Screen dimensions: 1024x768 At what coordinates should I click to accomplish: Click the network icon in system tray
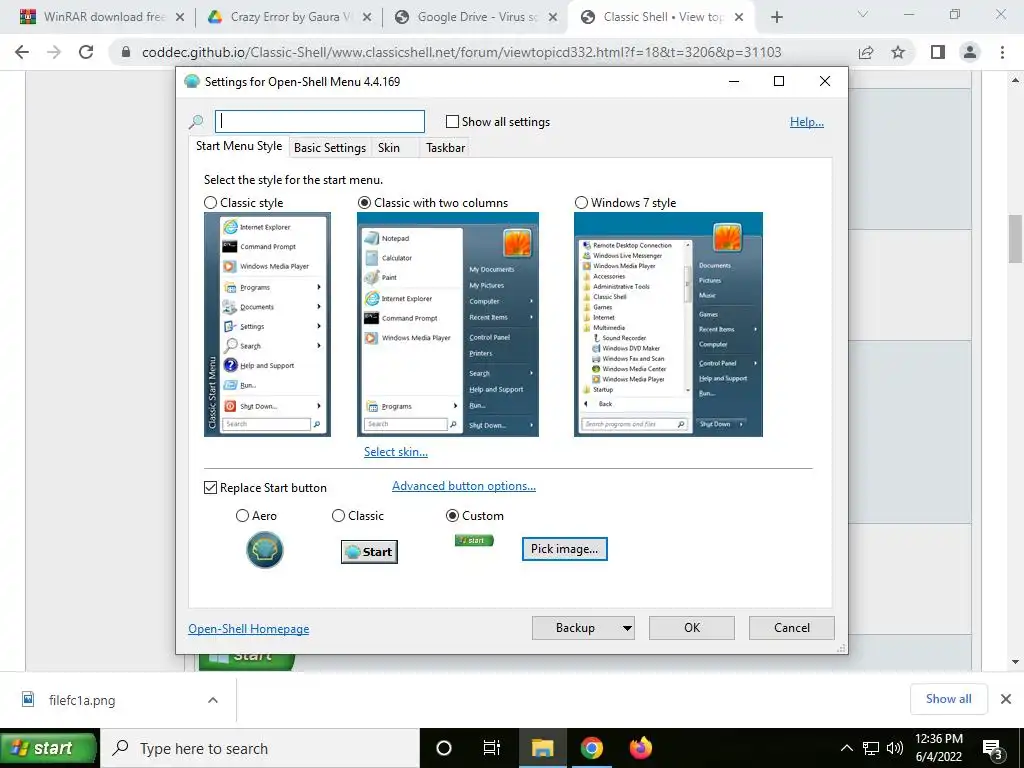[x=871, y=748]
